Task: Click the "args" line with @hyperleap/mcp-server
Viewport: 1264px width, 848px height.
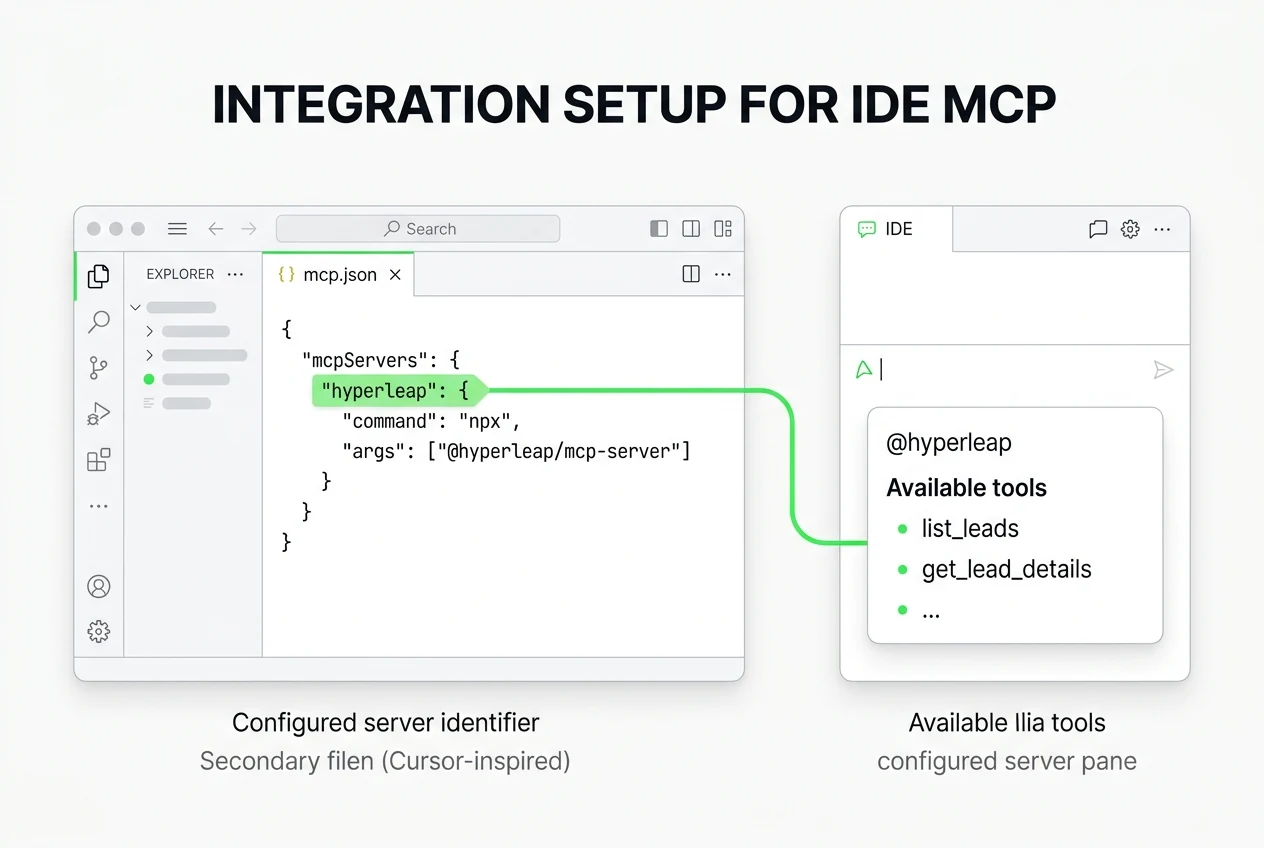Action: pos(516,451)
